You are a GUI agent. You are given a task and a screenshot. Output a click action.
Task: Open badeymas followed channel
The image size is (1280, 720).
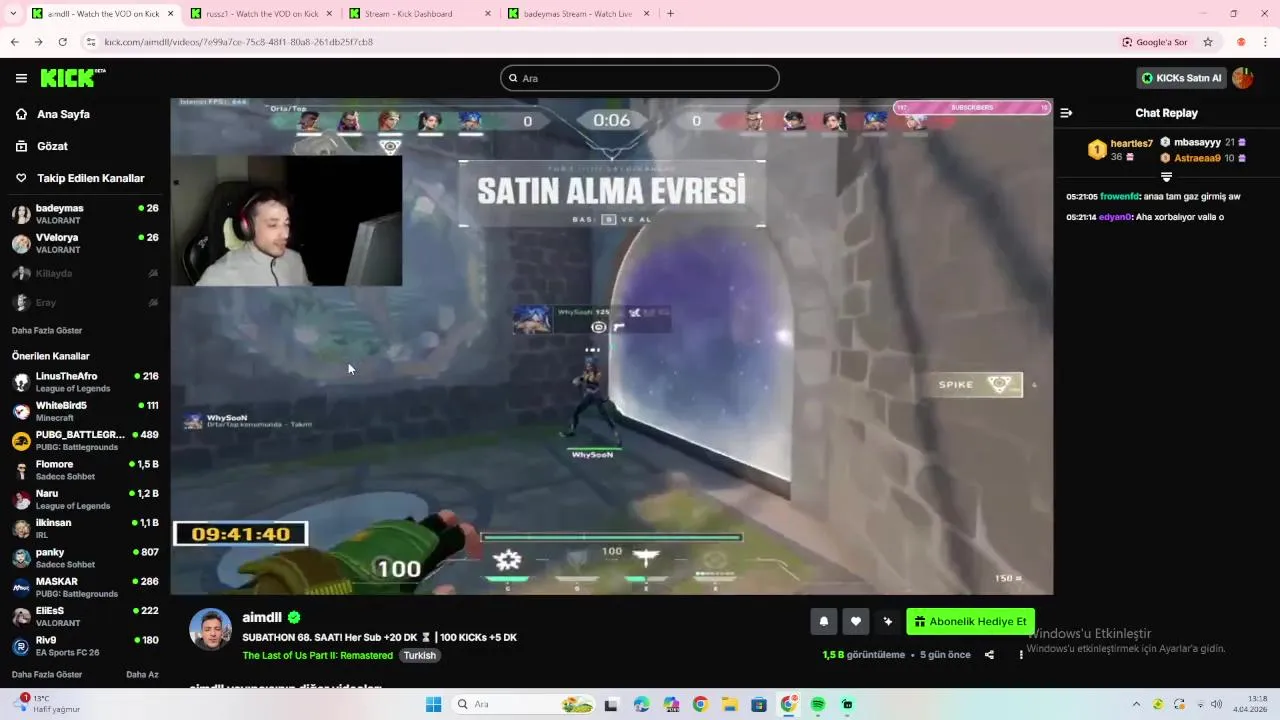coord(85,214)
